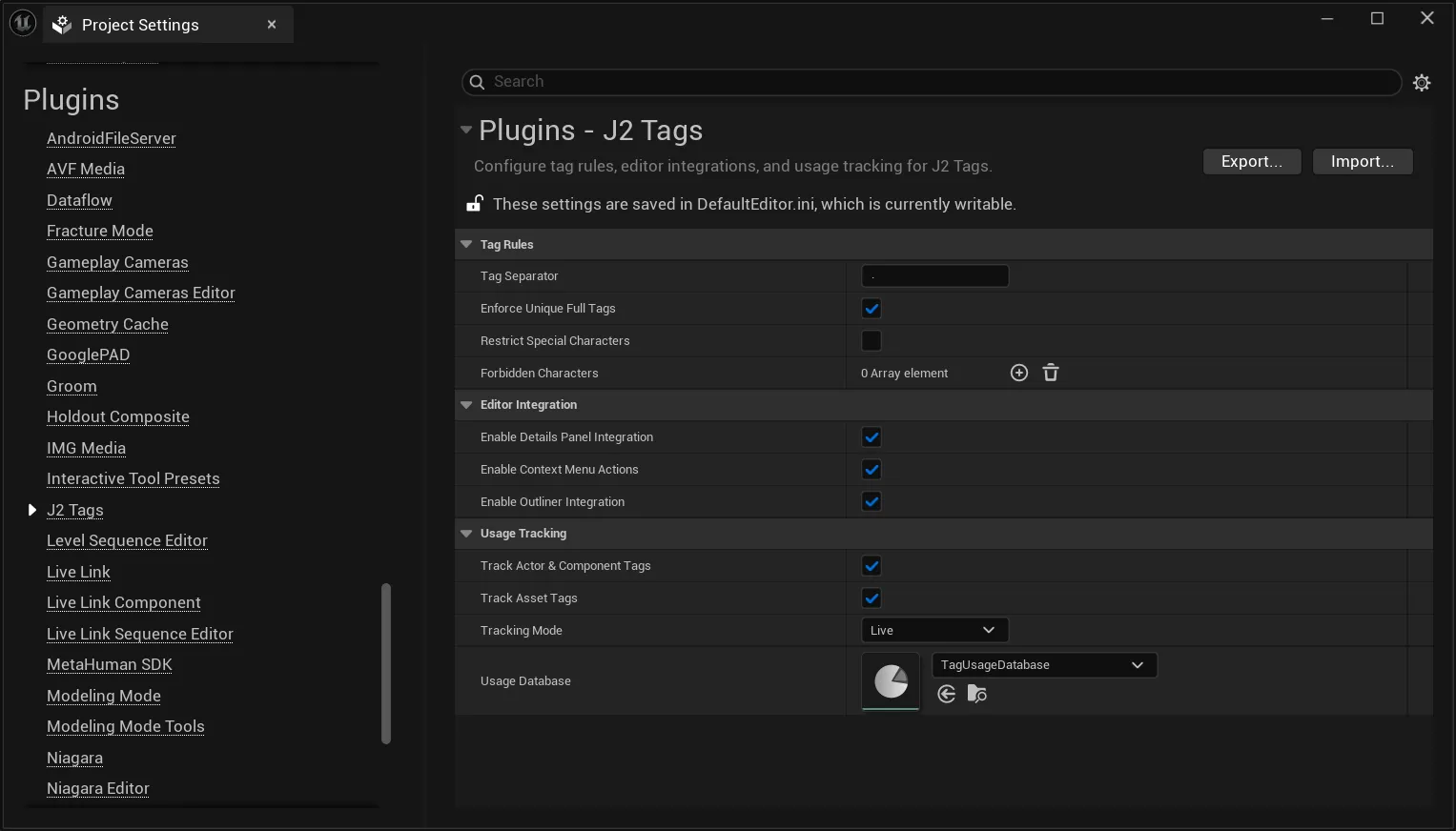Click the Import... button
This screenshot has width=1456, height=831.
[x=1363, y=162]
